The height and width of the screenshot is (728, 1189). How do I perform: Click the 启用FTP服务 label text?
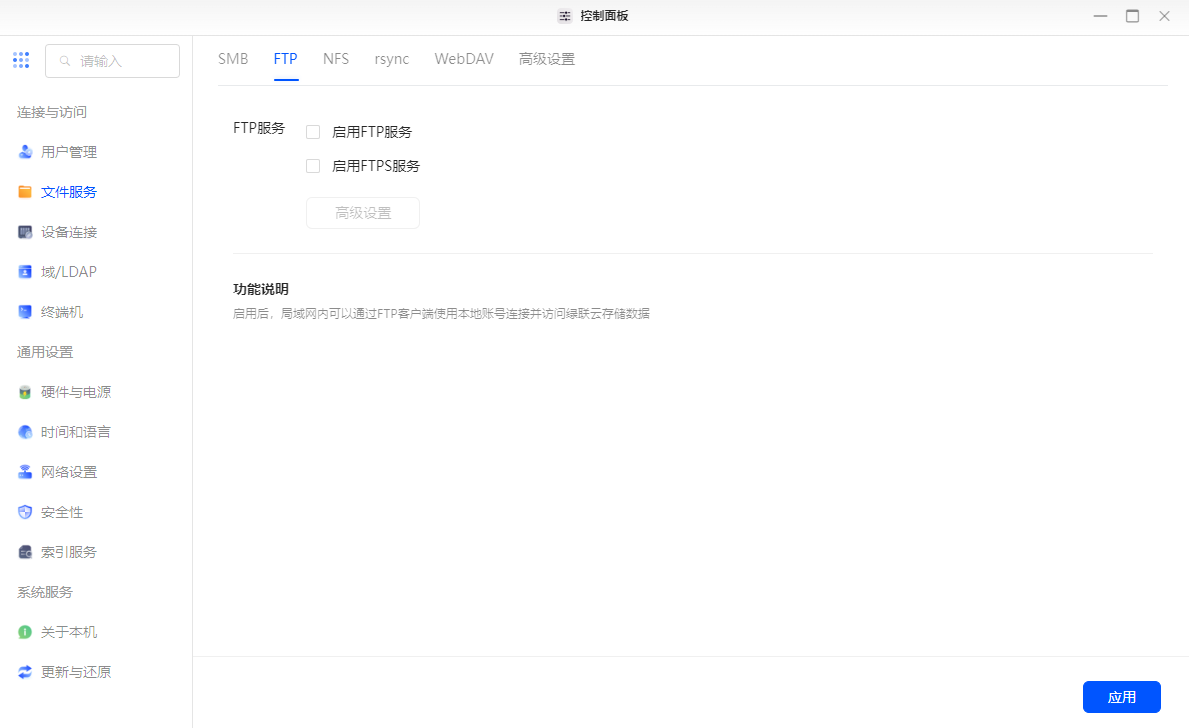click(372, 132)
